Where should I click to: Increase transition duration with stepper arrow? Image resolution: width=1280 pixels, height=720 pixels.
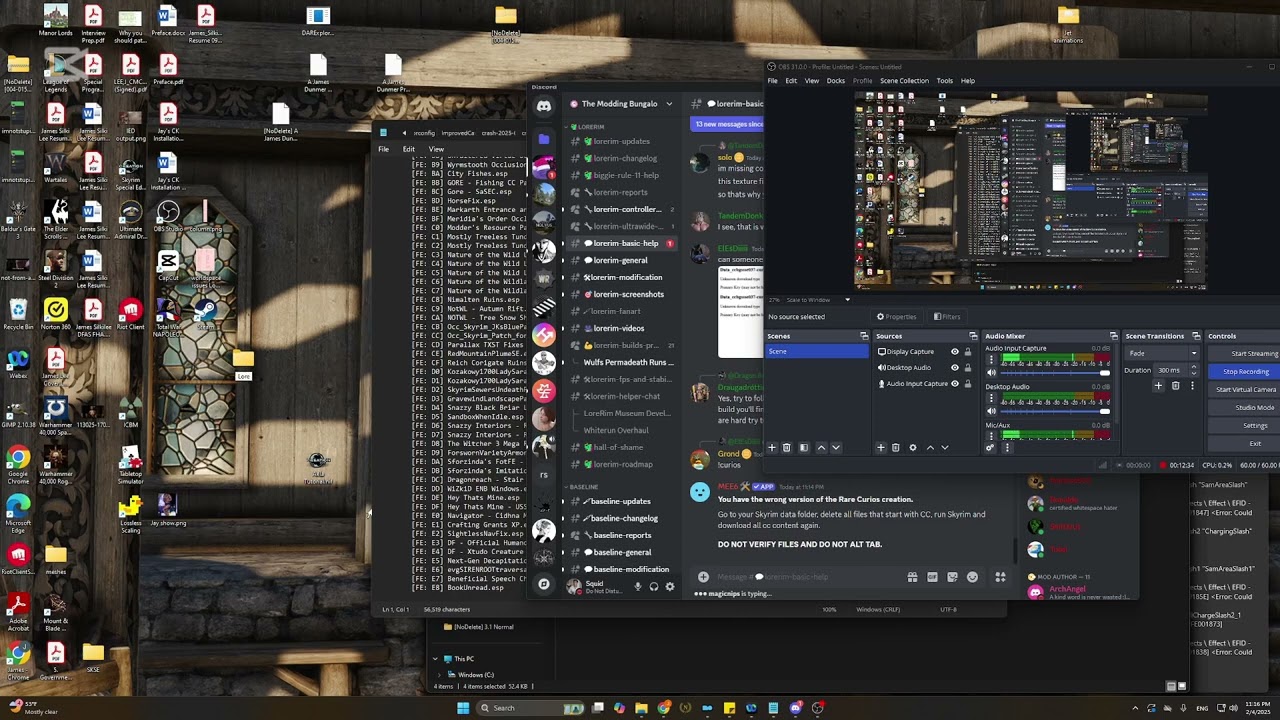tap(1194, 367)
